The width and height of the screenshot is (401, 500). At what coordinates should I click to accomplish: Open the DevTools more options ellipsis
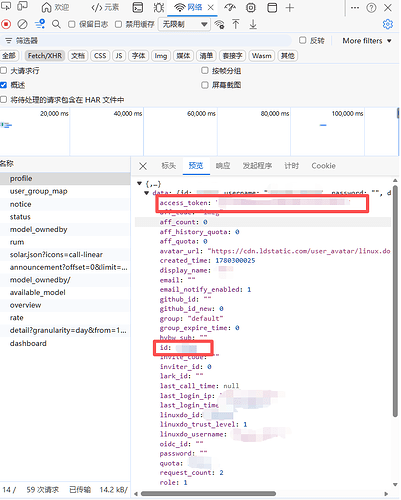[x=355, y=7]
